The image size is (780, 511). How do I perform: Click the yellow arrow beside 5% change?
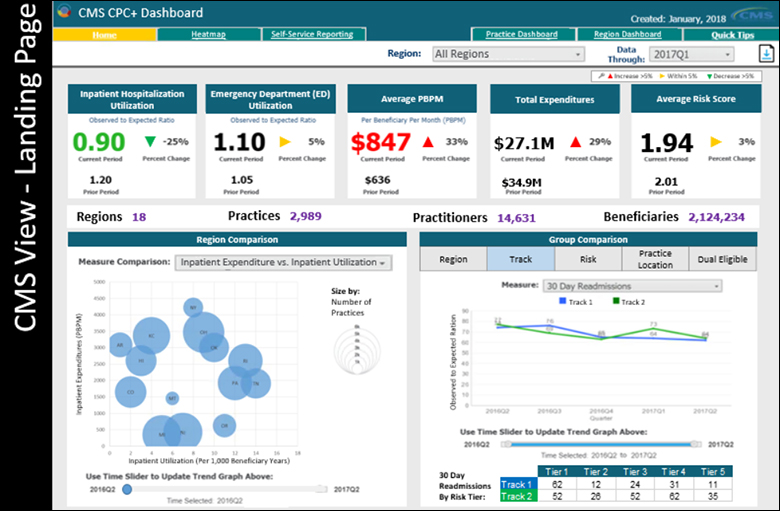tap(285, 142)
